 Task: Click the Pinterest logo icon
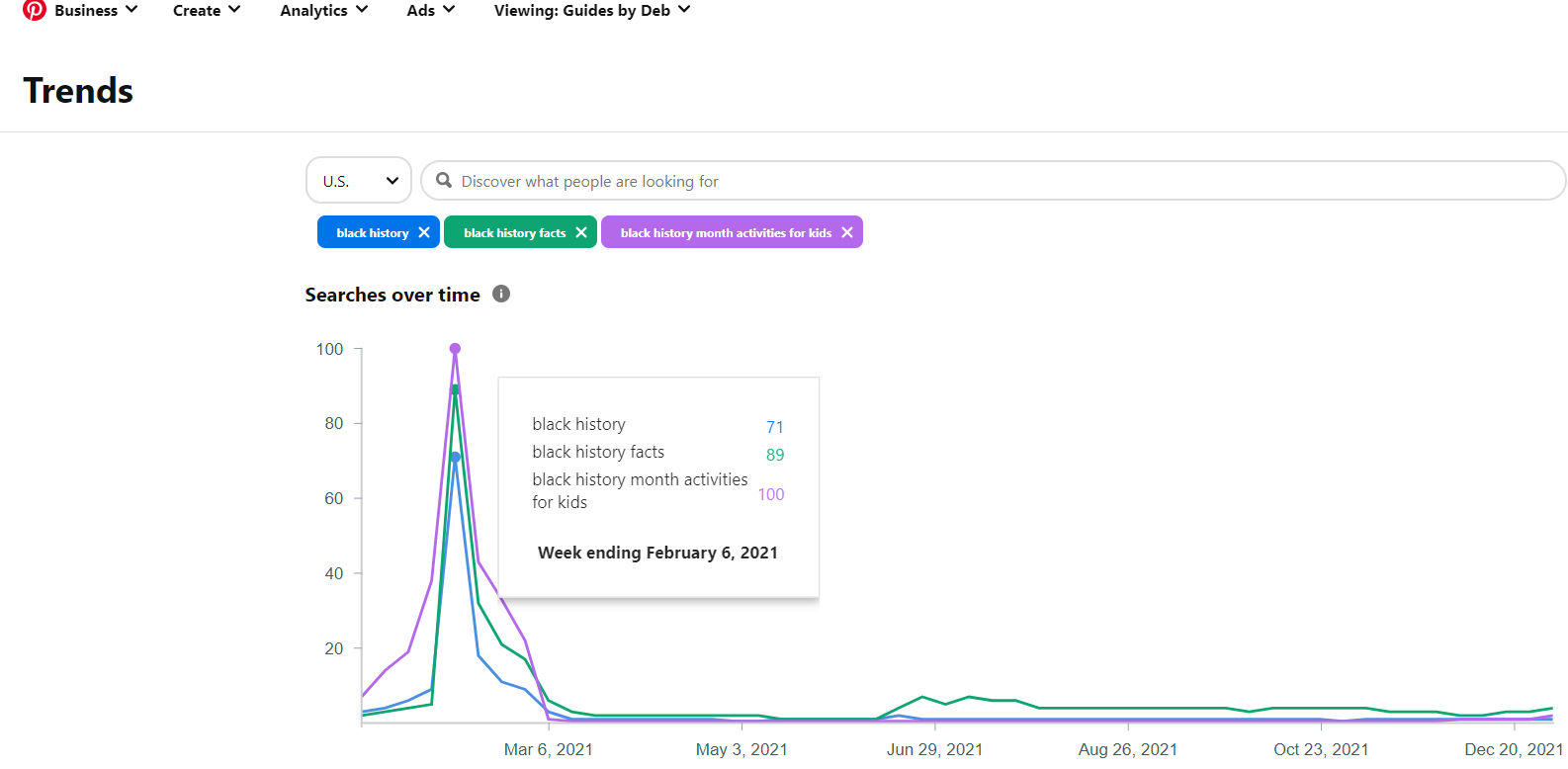pyautogui.click(x=35, y=10)
